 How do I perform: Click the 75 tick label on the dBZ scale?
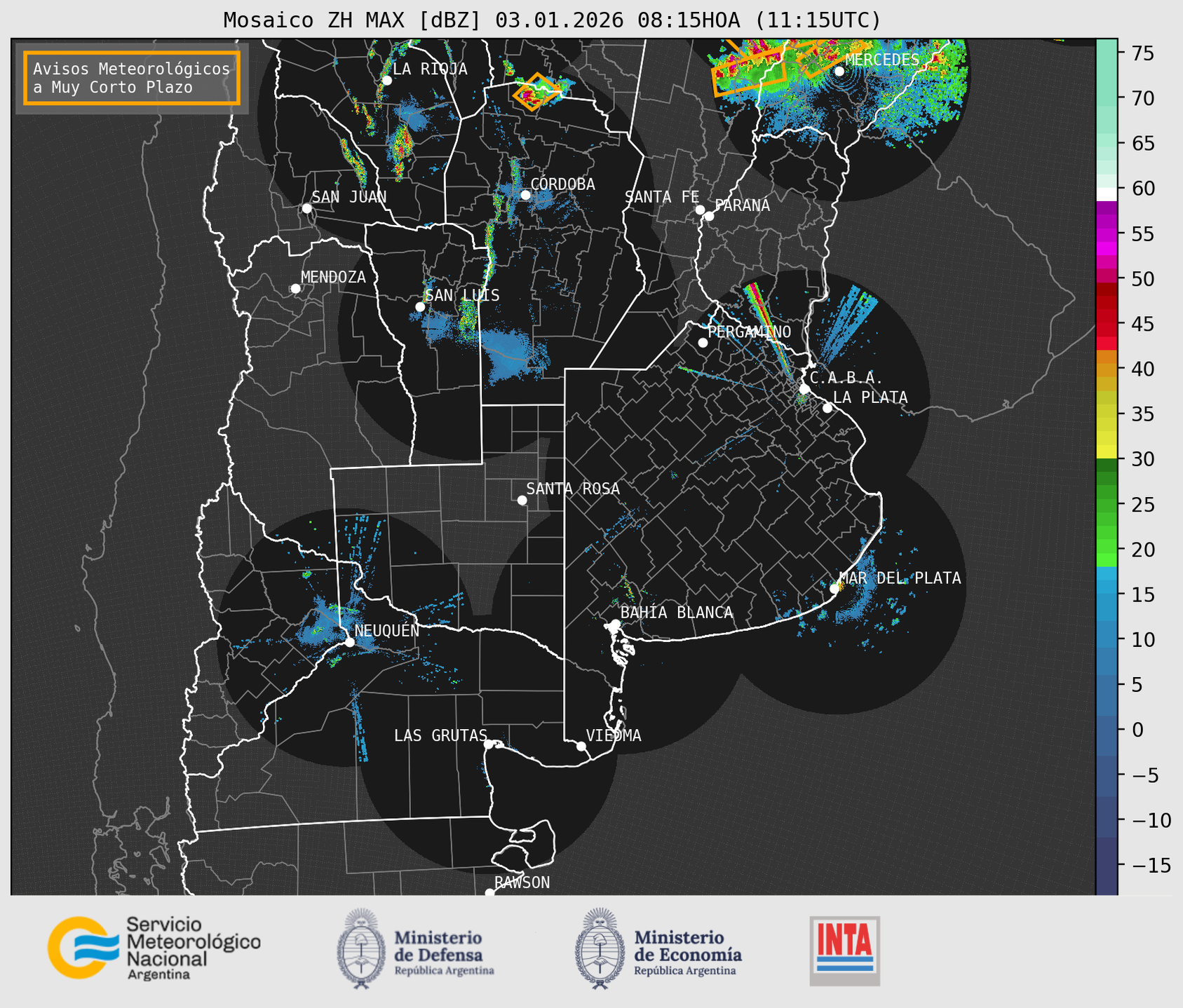pos(1143,53)
